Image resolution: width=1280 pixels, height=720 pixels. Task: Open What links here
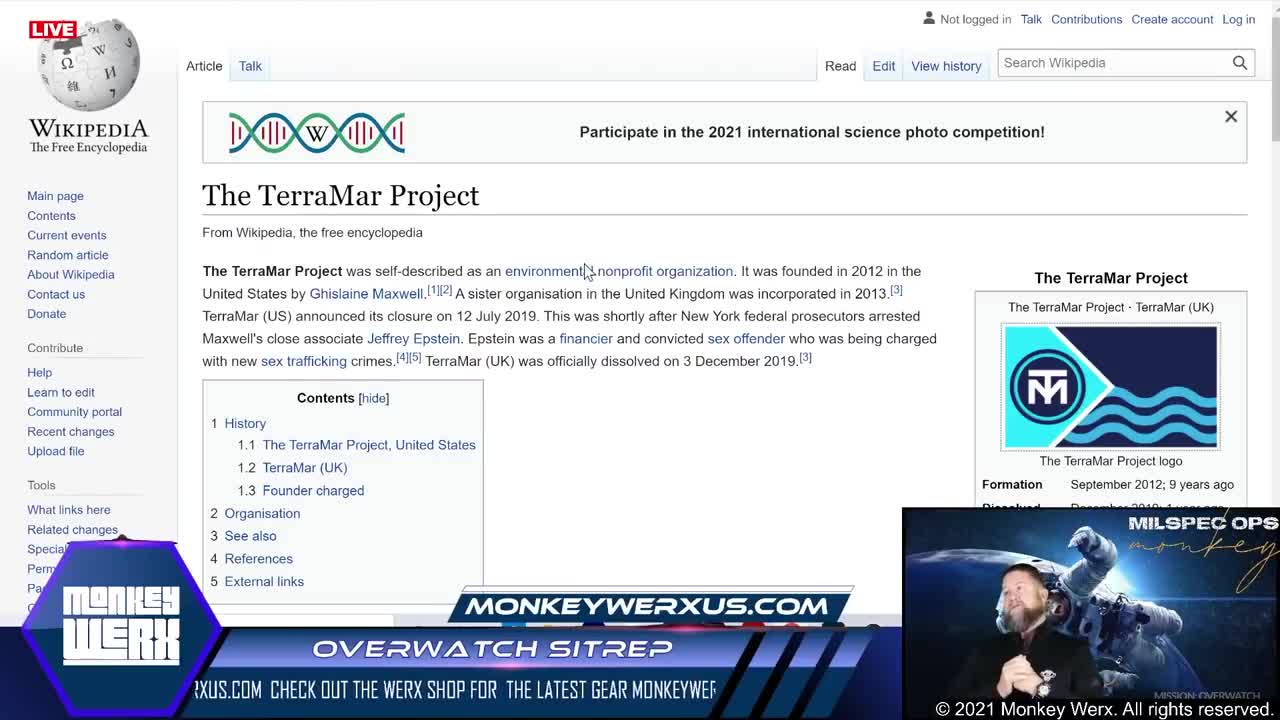tap(68, 510)
